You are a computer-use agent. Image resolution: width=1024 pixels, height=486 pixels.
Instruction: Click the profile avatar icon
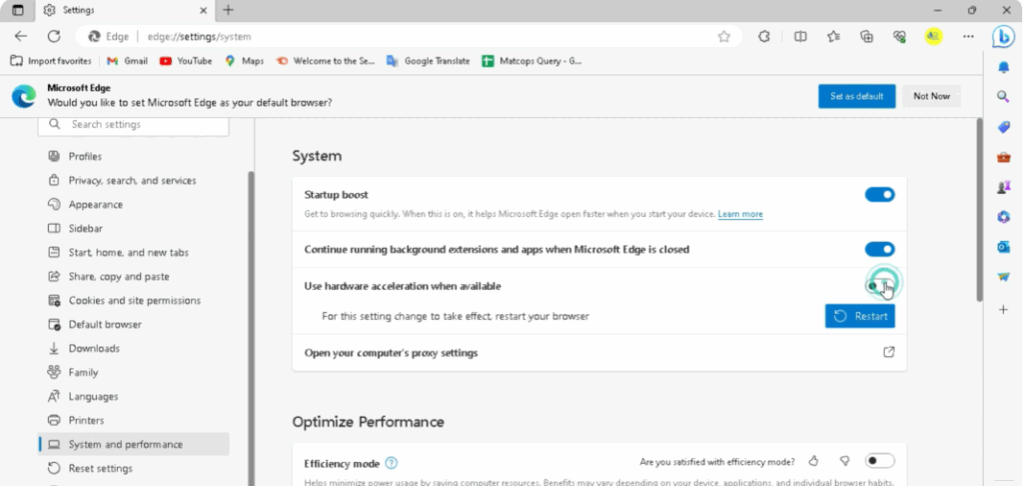[x=934, y=37]
